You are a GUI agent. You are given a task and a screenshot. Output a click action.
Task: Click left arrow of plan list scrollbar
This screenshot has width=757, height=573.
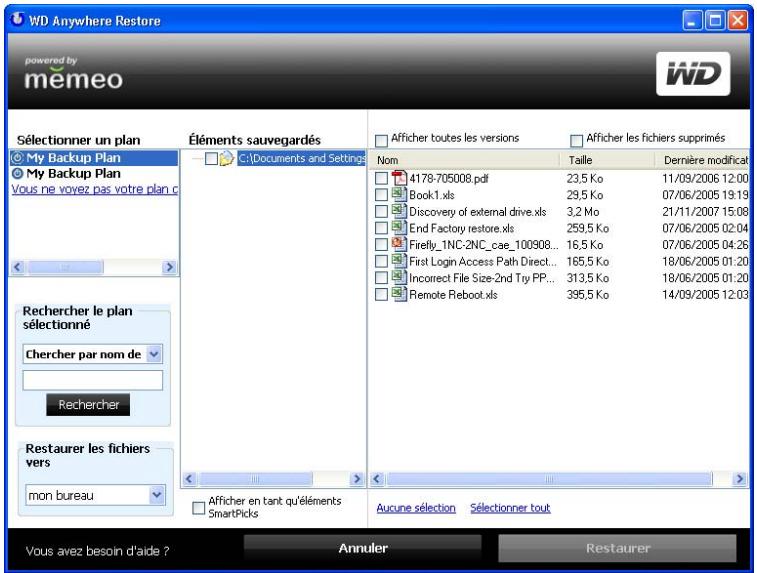point(18,267)
